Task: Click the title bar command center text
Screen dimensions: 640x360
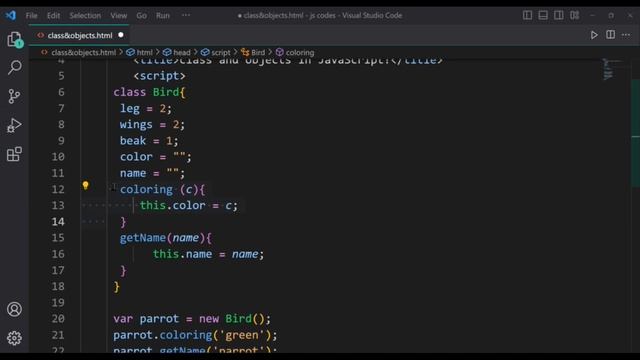Action: (320, 16)
